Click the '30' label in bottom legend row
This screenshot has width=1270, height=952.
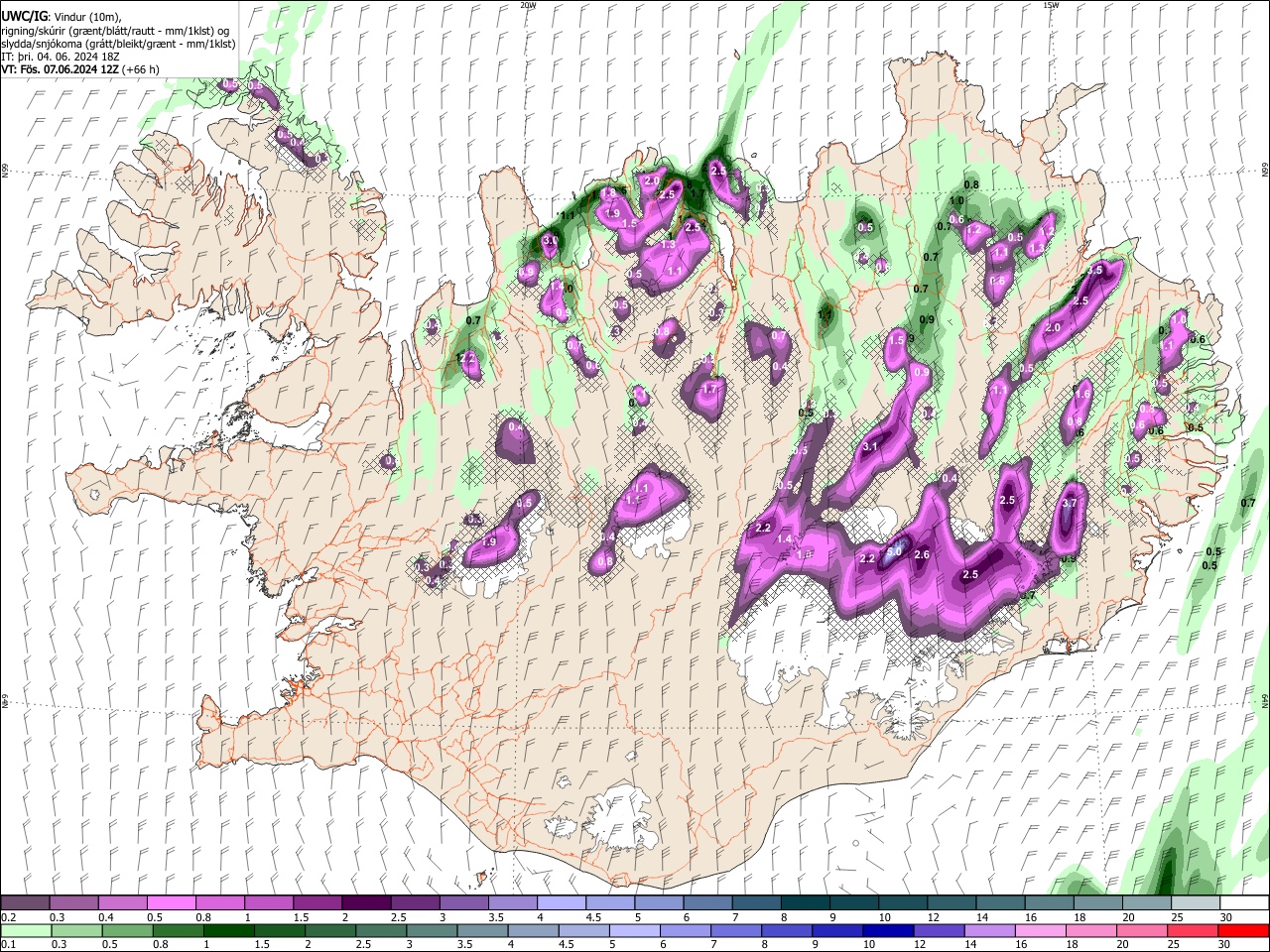click(x=1226, y=944)
